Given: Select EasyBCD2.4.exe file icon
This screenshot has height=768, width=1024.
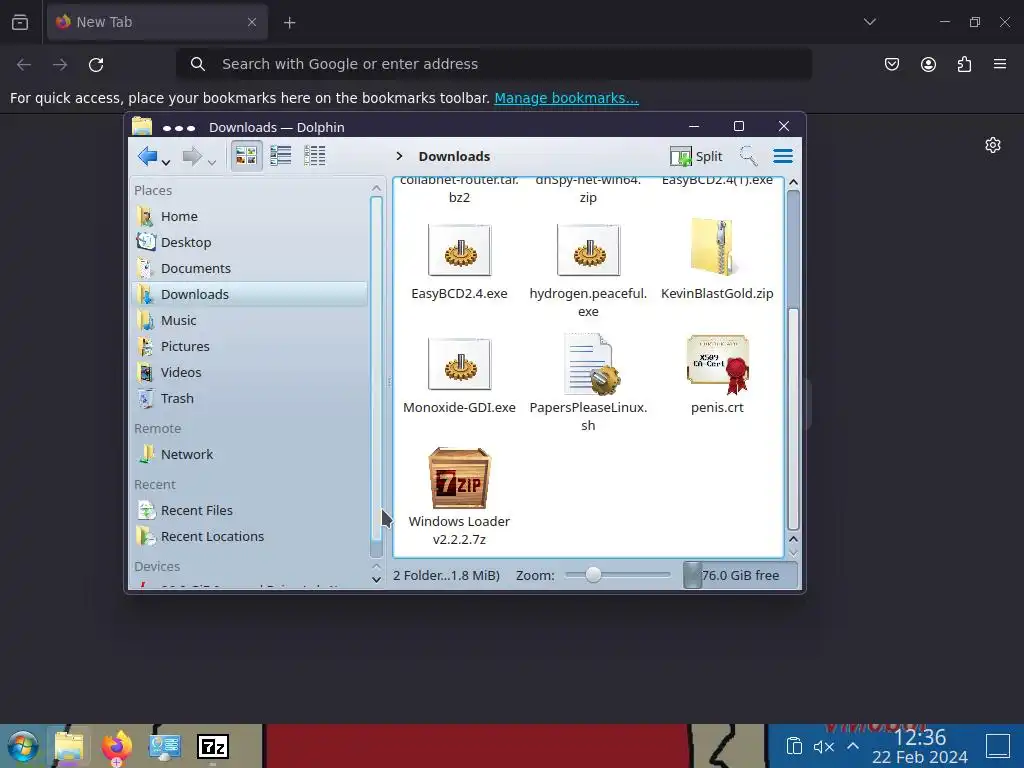Looking at the screenshot, I should pos(459,250).
